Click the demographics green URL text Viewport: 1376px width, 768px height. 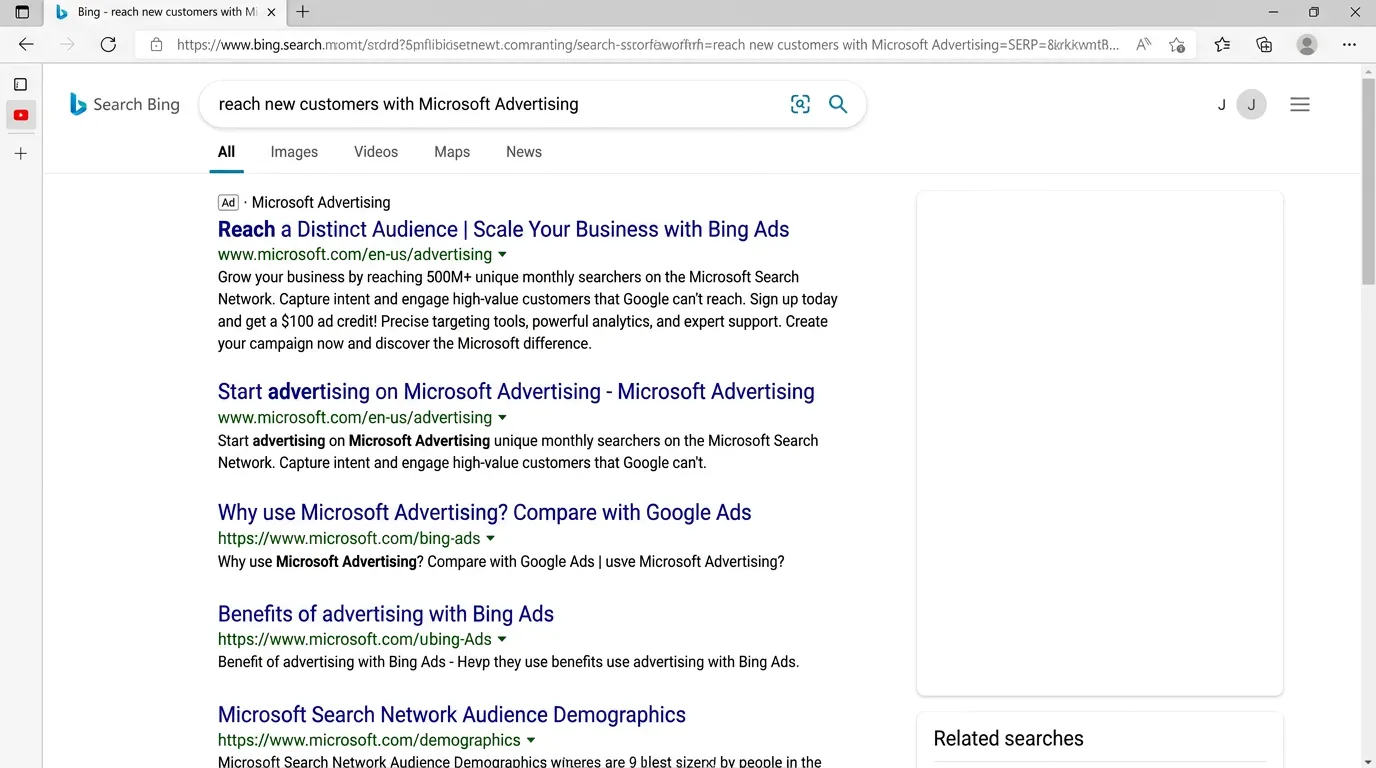(369, 740)
